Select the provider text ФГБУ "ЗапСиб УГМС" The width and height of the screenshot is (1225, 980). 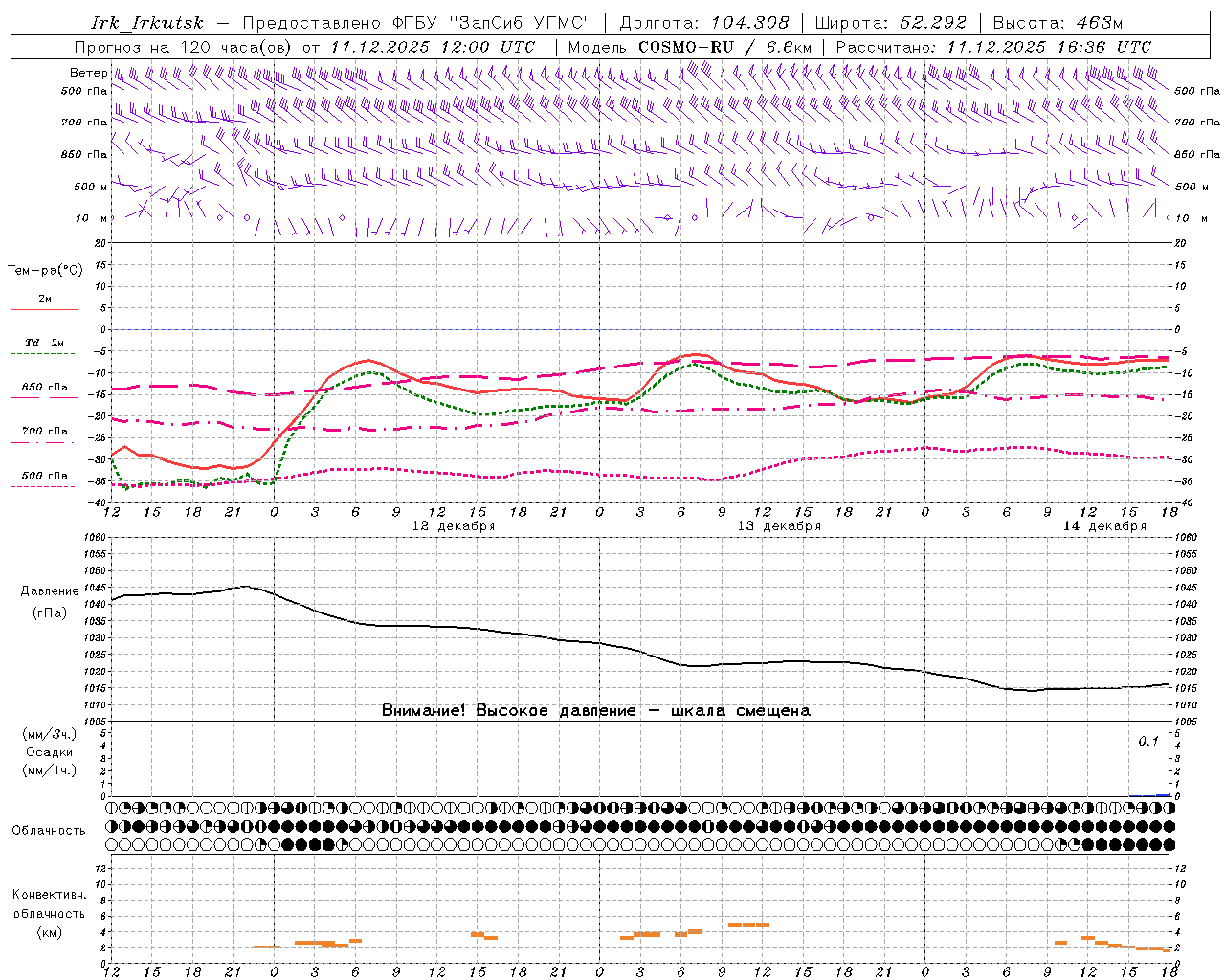(492, 23)
